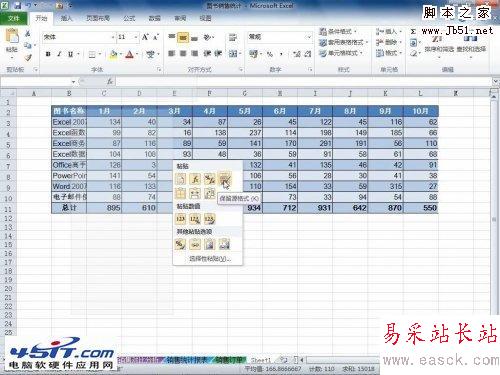Screen dimensions: 500x375
Task: Click the Increase Font Size icon
Action: pyautogui.click(x=145, y=37)
